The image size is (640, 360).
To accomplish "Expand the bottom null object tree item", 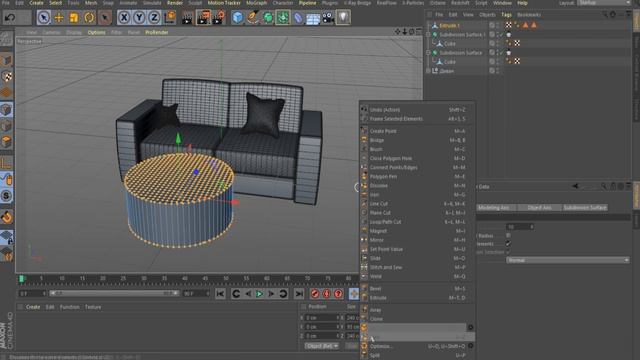I will [x=428, y=71].
